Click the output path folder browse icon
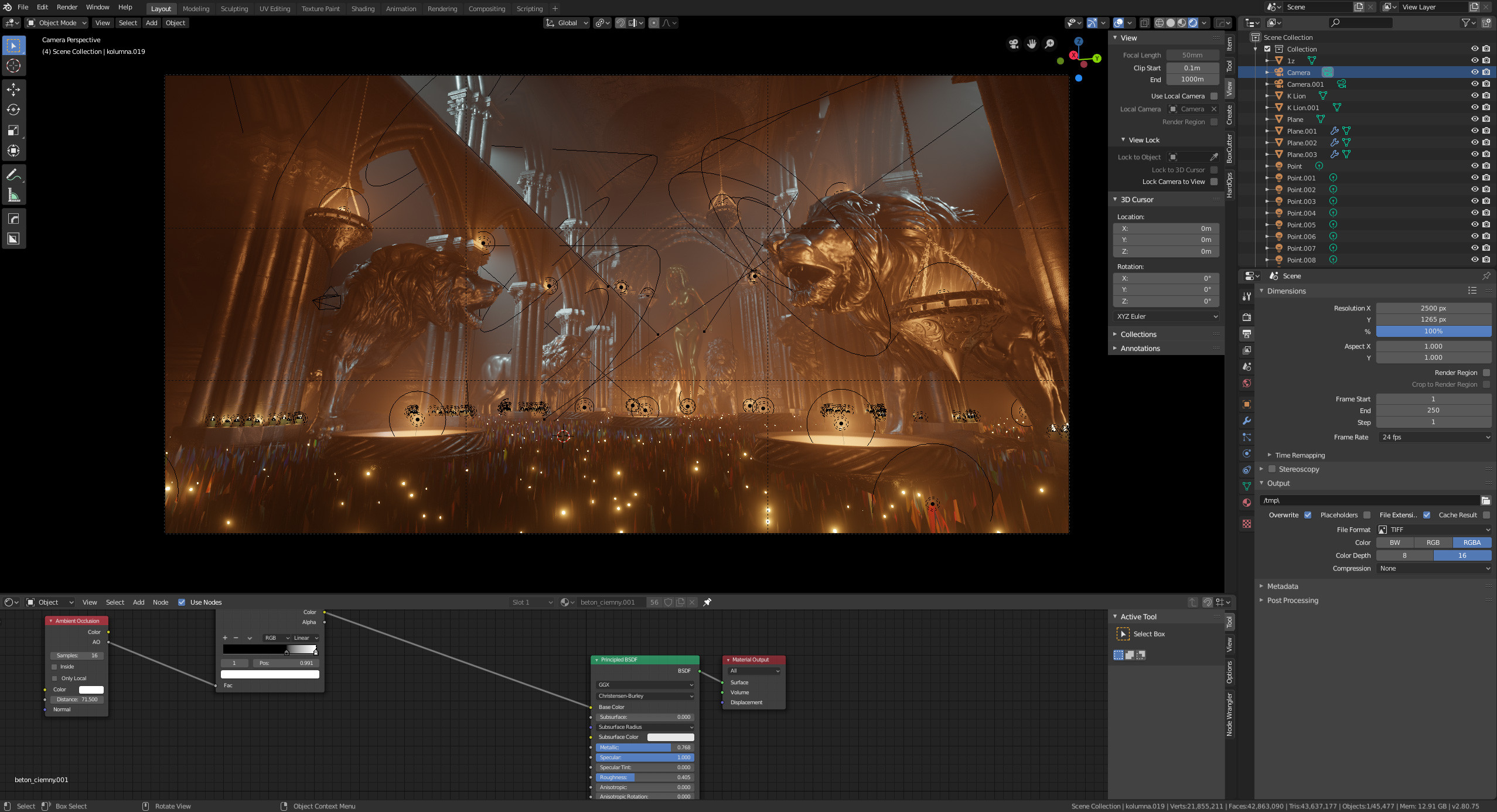The image size is (1497, 812). coord(1485,500)
